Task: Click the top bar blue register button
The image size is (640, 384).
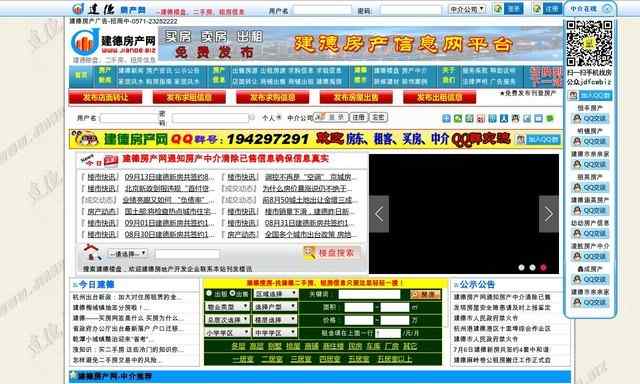Action: tap(552, 9)
